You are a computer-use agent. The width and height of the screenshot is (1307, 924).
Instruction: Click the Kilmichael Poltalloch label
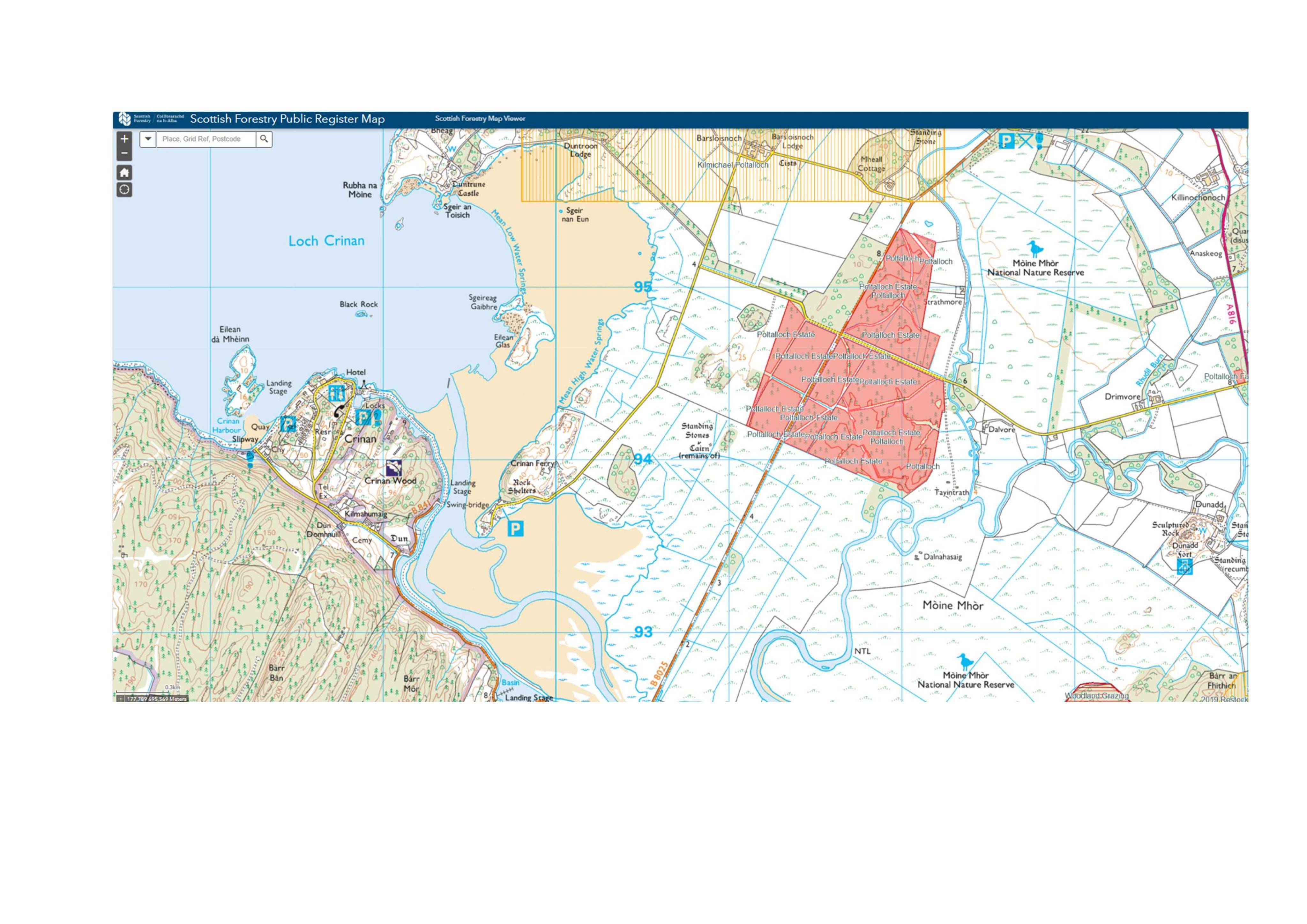coord(733,165)
